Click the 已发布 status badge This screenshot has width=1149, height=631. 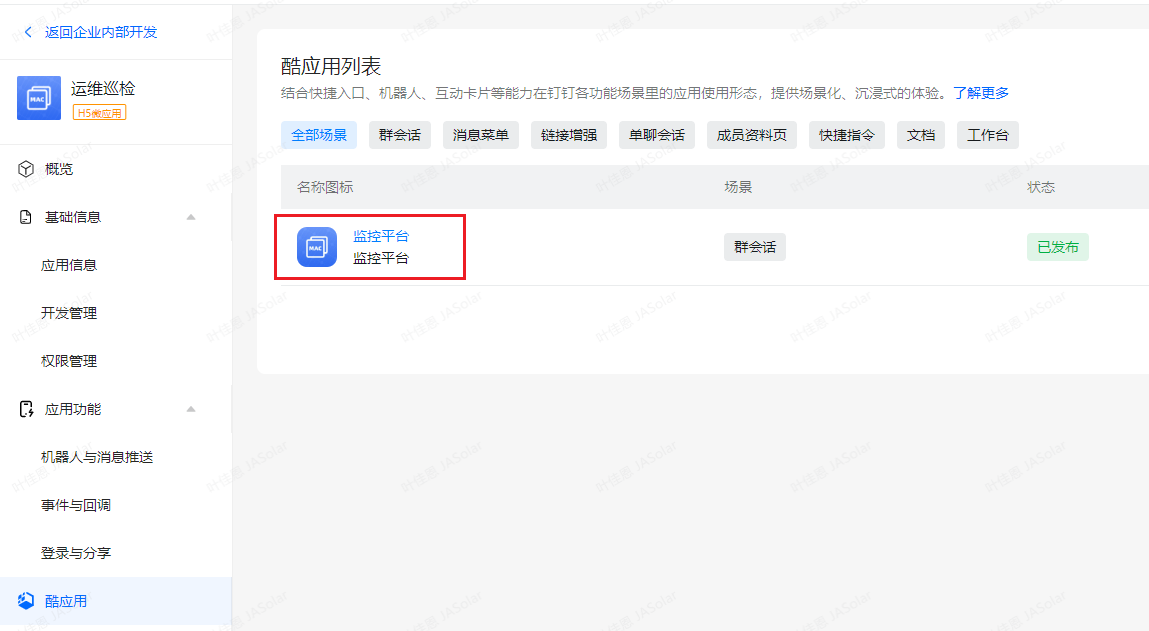pos(1057,247)
